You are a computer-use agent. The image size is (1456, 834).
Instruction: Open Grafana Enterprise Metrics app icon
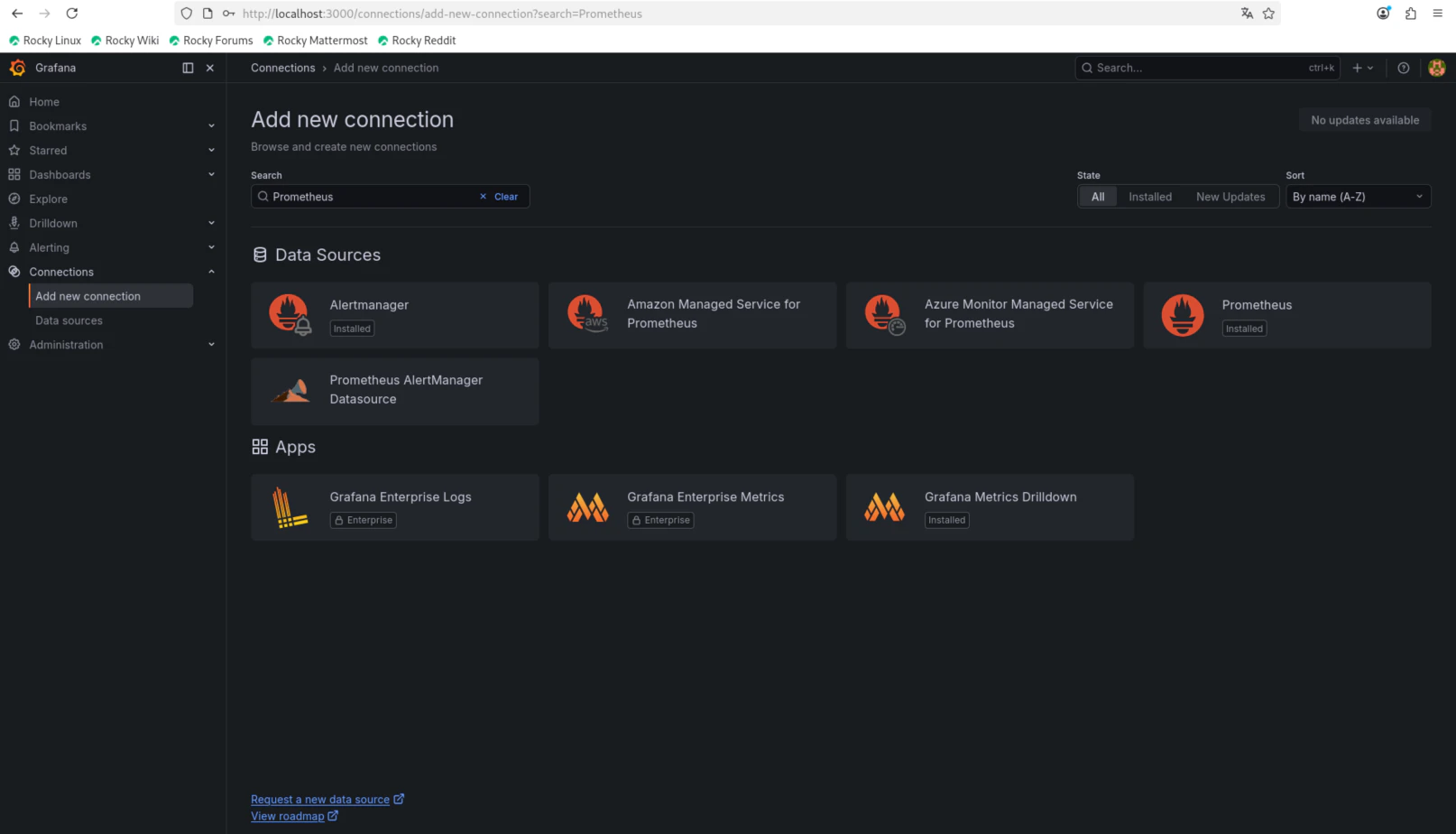coord(587,507)
